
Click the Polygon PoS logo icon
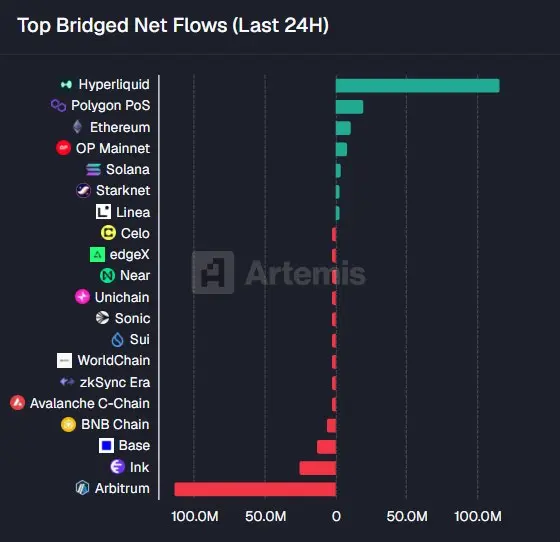point(58,106)
